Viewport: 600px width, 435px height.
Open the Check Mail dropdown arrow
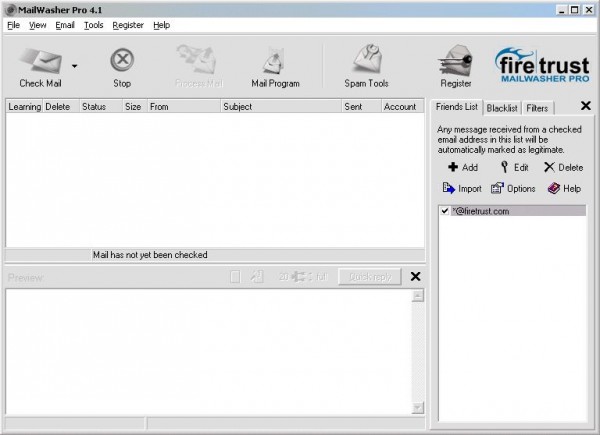[75, 66]
